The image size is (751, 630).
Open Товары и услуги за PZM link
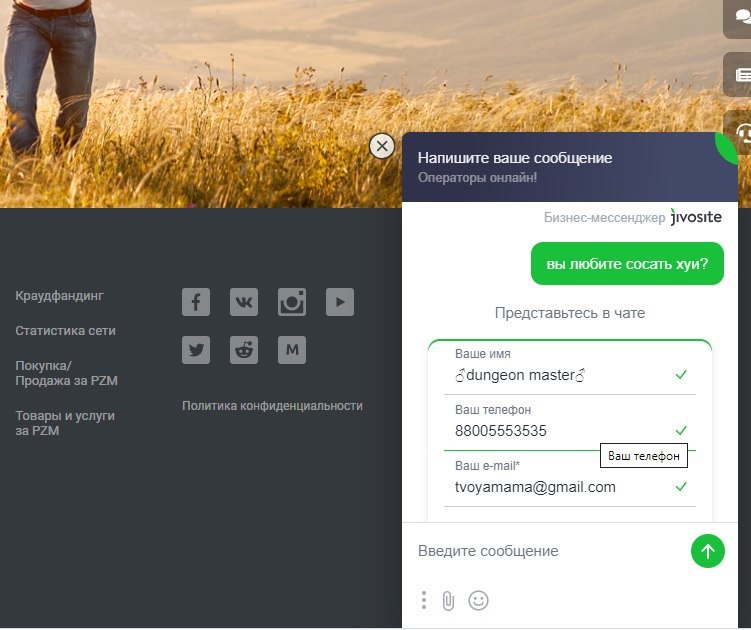pyautogui.click(x=65, y=423)
